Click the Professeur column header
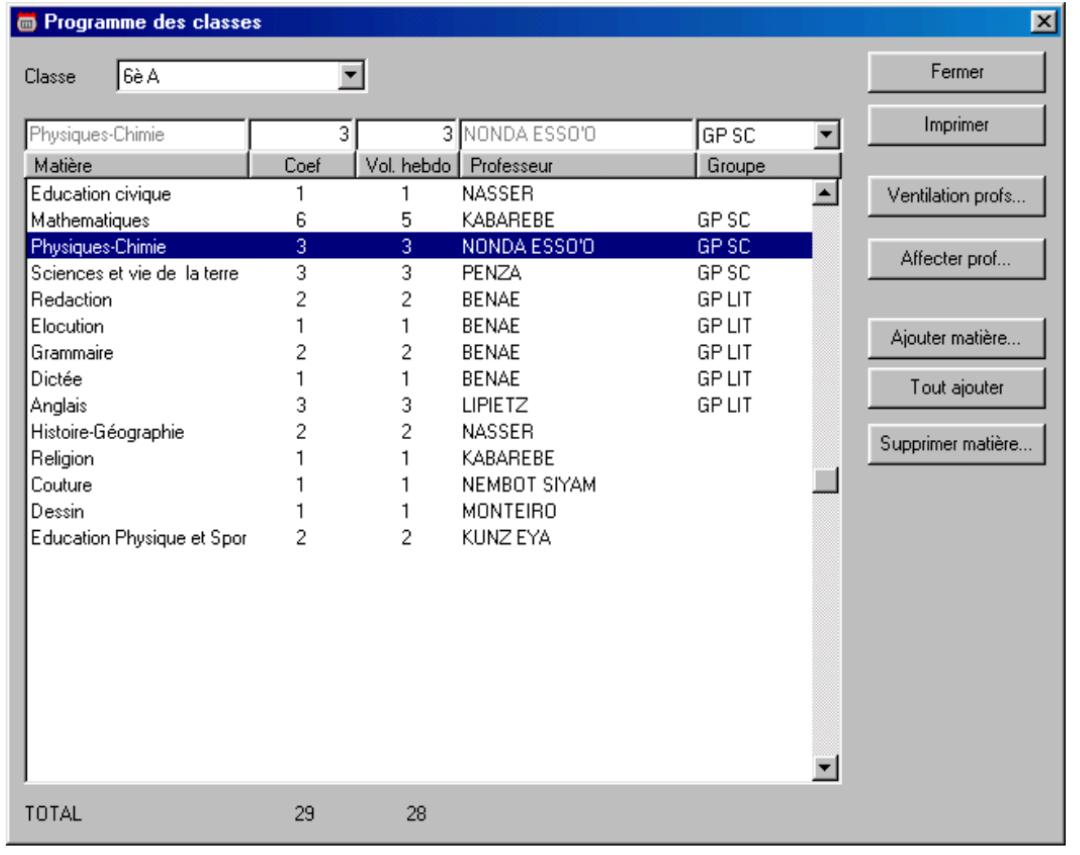This screenshot has height=855, width=1080. 575,165
